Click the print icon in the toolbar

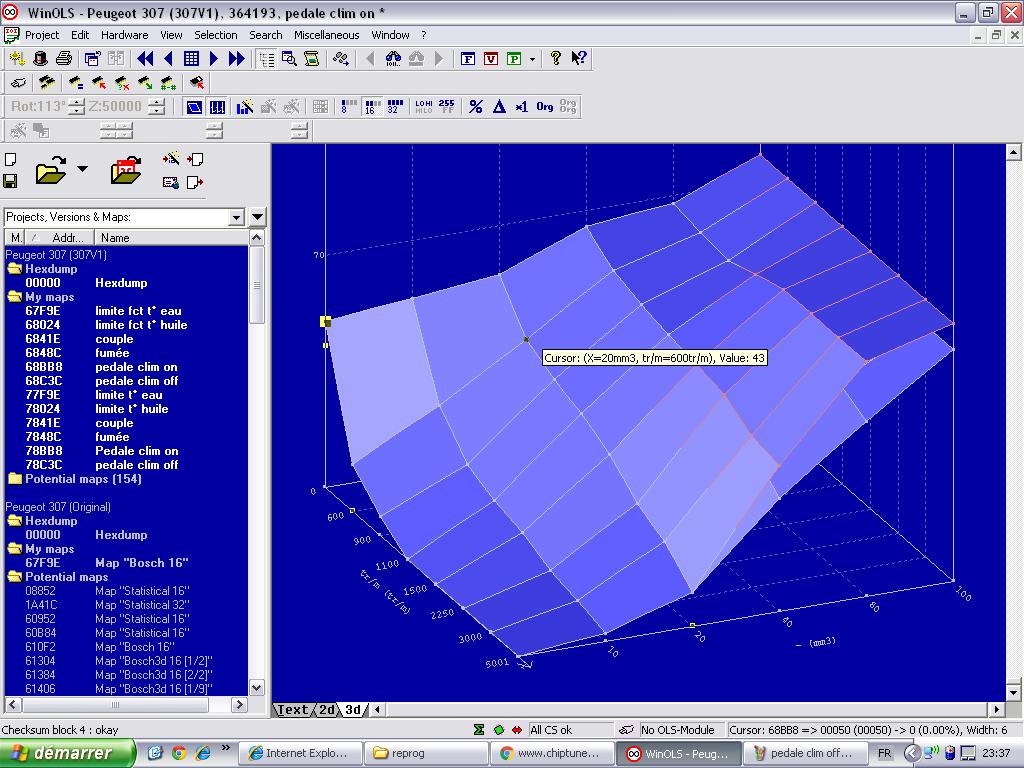tap(64, 59)
